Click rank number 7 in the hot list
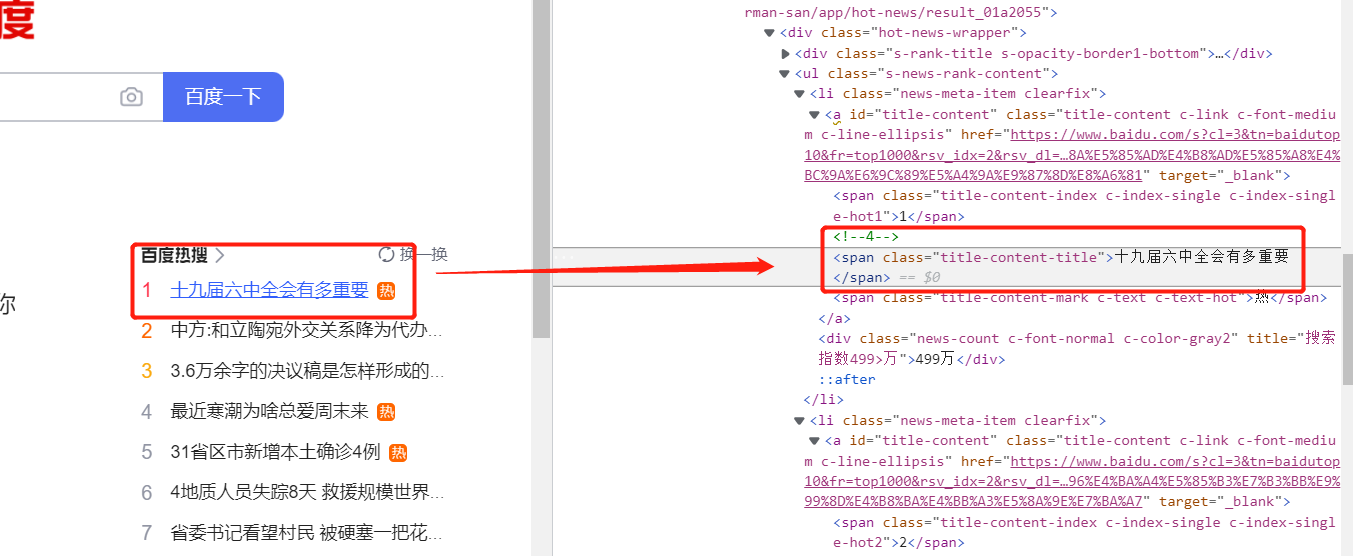Screen dimensions: 1353x556 pyautogui.click(x=147, y=533)
